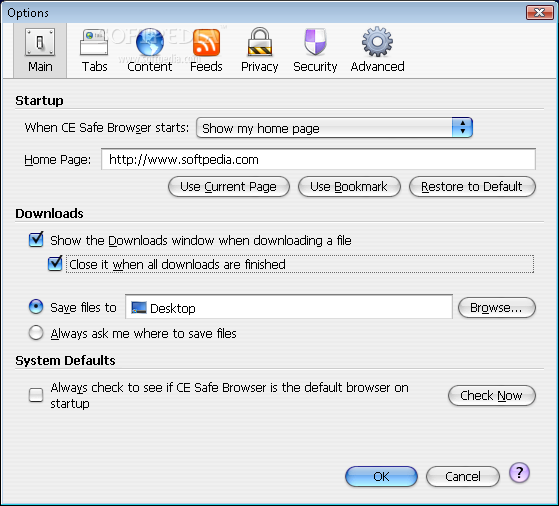The image size is (559, 506).
Task: Confirm options with OK
Action: [381, 476]
